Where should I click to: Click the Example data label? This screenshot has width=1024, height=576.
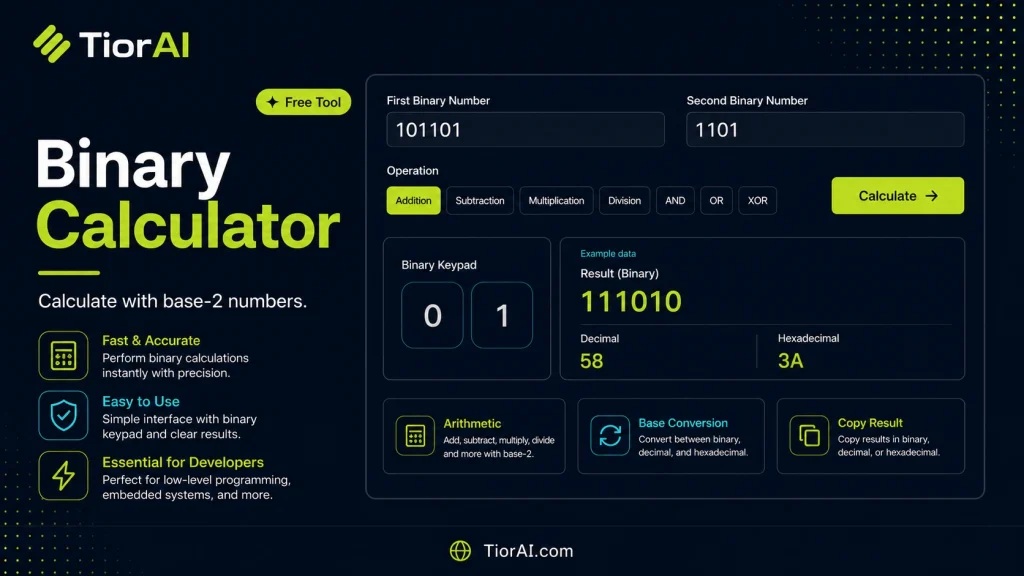608,253
